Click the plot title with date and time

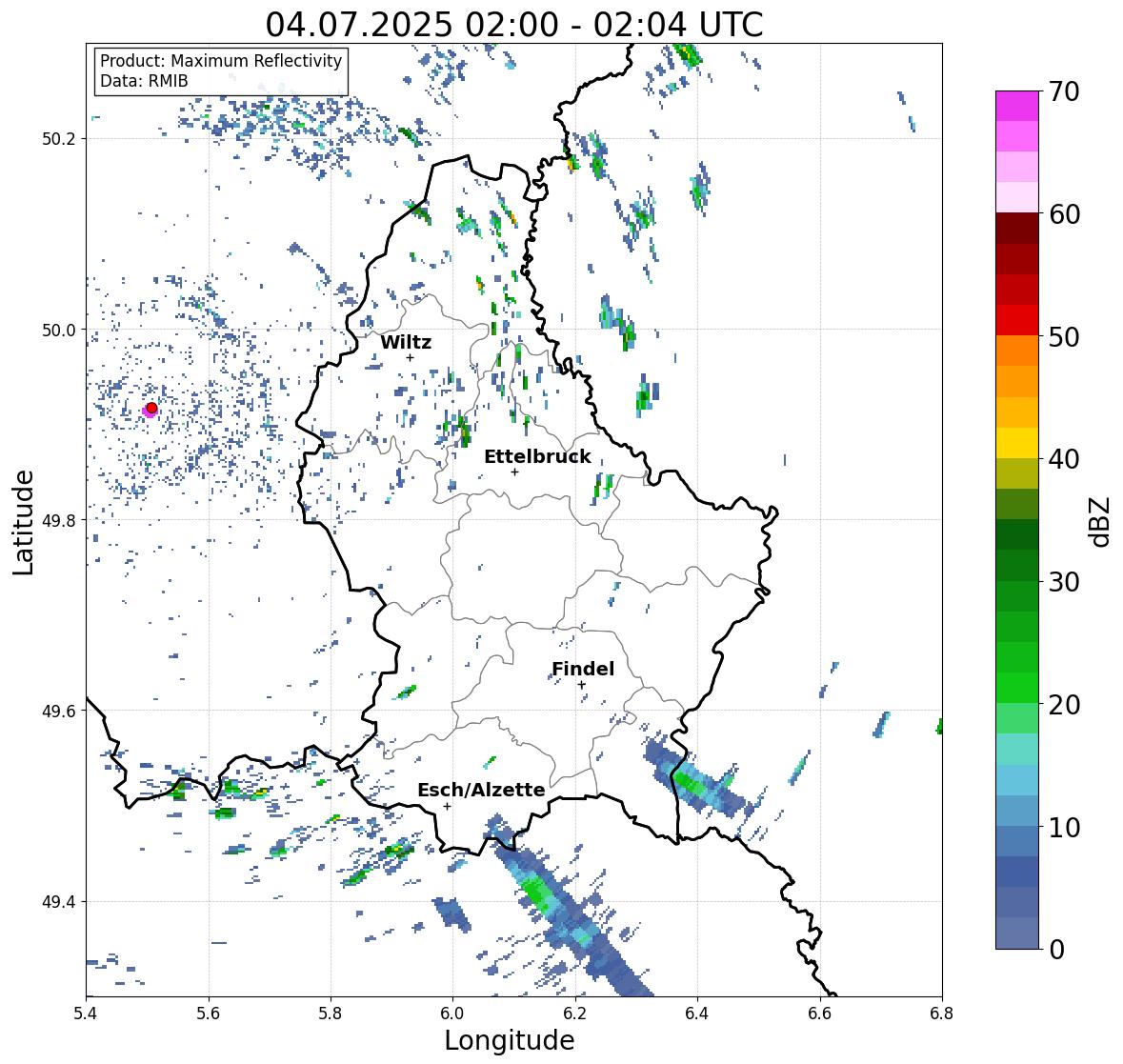514,25
